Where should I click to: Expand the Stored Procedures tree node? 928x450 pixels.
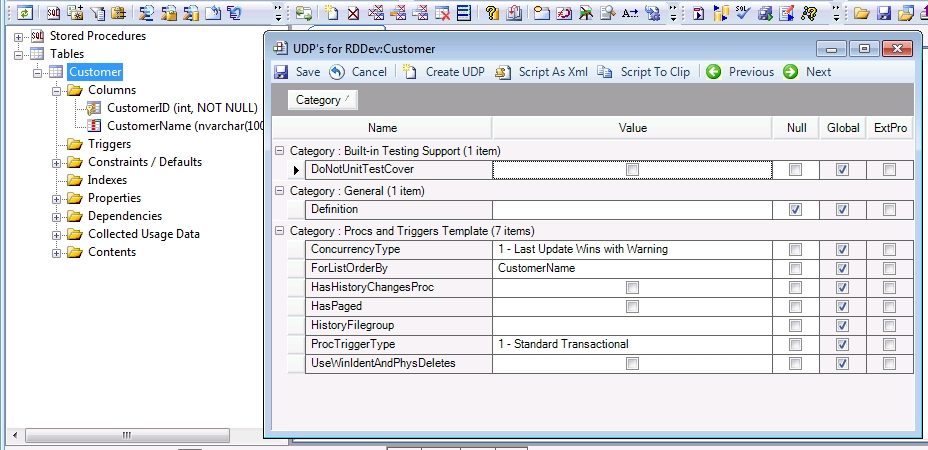point(19,36)
